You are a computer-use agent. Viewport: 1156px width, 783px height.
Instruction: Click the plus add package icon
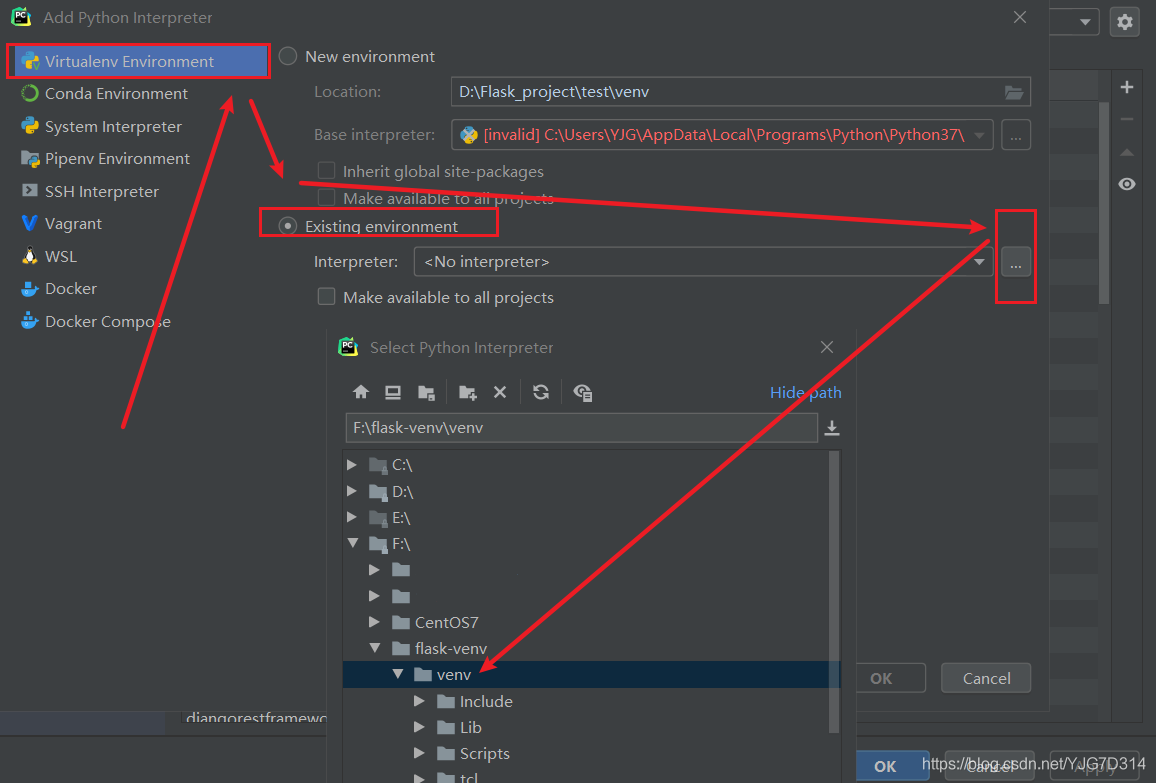[1127, 87]
